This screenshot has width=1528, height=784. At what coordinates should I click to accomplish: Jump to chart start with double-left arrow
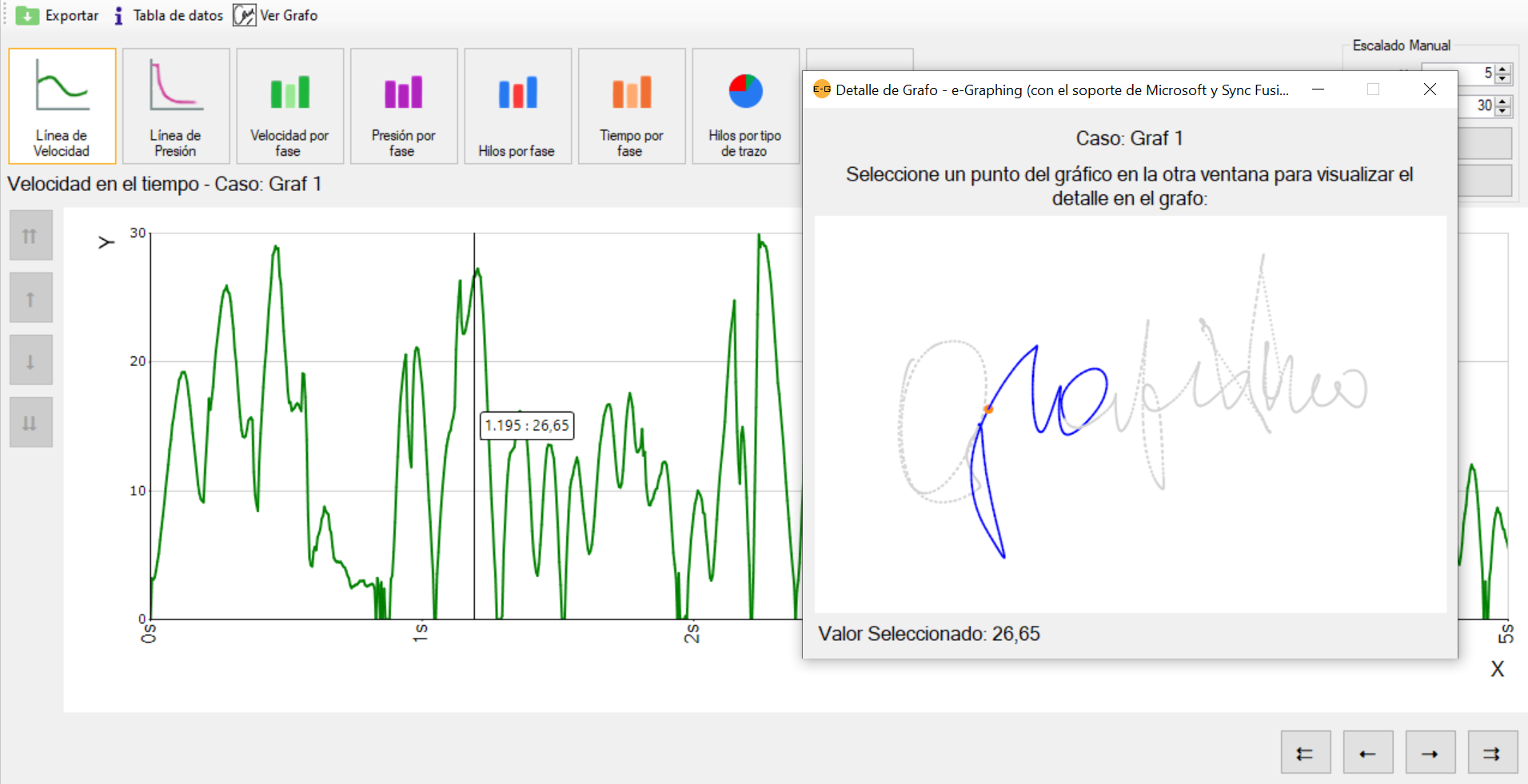pyautogui.click(x=1305, y=753)
